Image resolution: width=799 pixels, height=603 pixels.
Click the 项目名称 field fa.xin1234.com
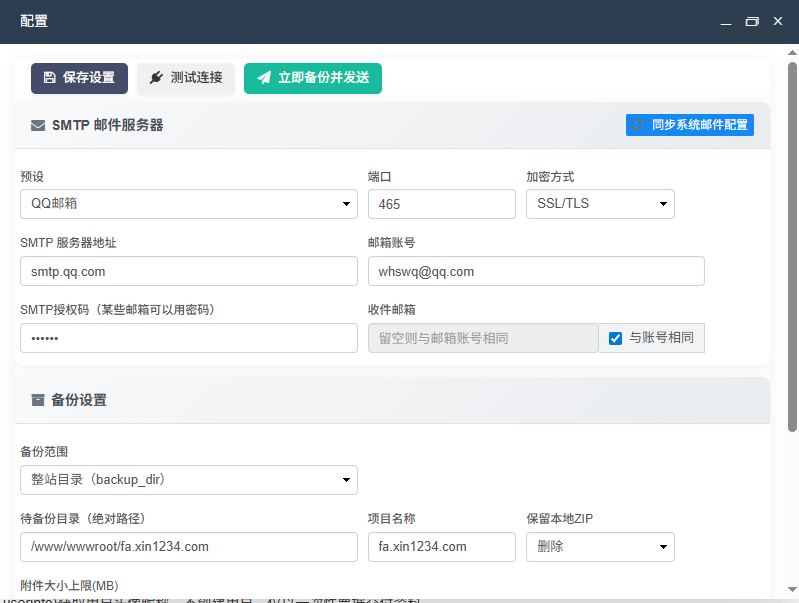442,547
